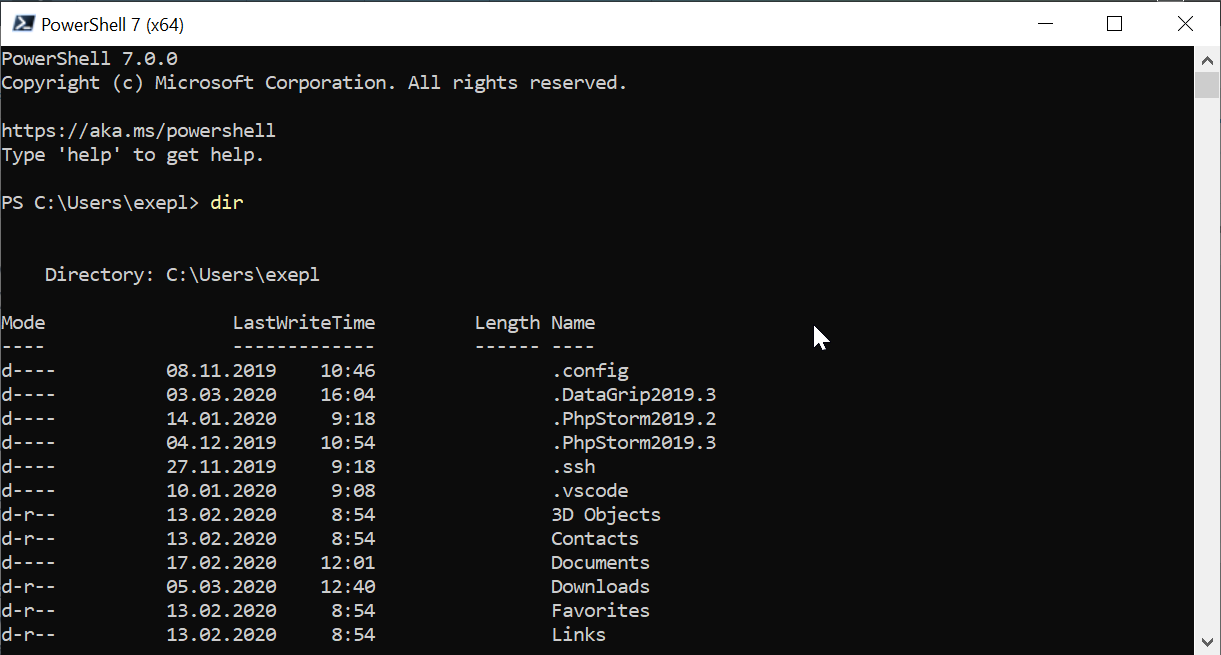Minimize the PowerShell 7 window
The image size is (1221, 655).
click(1045, 23)
